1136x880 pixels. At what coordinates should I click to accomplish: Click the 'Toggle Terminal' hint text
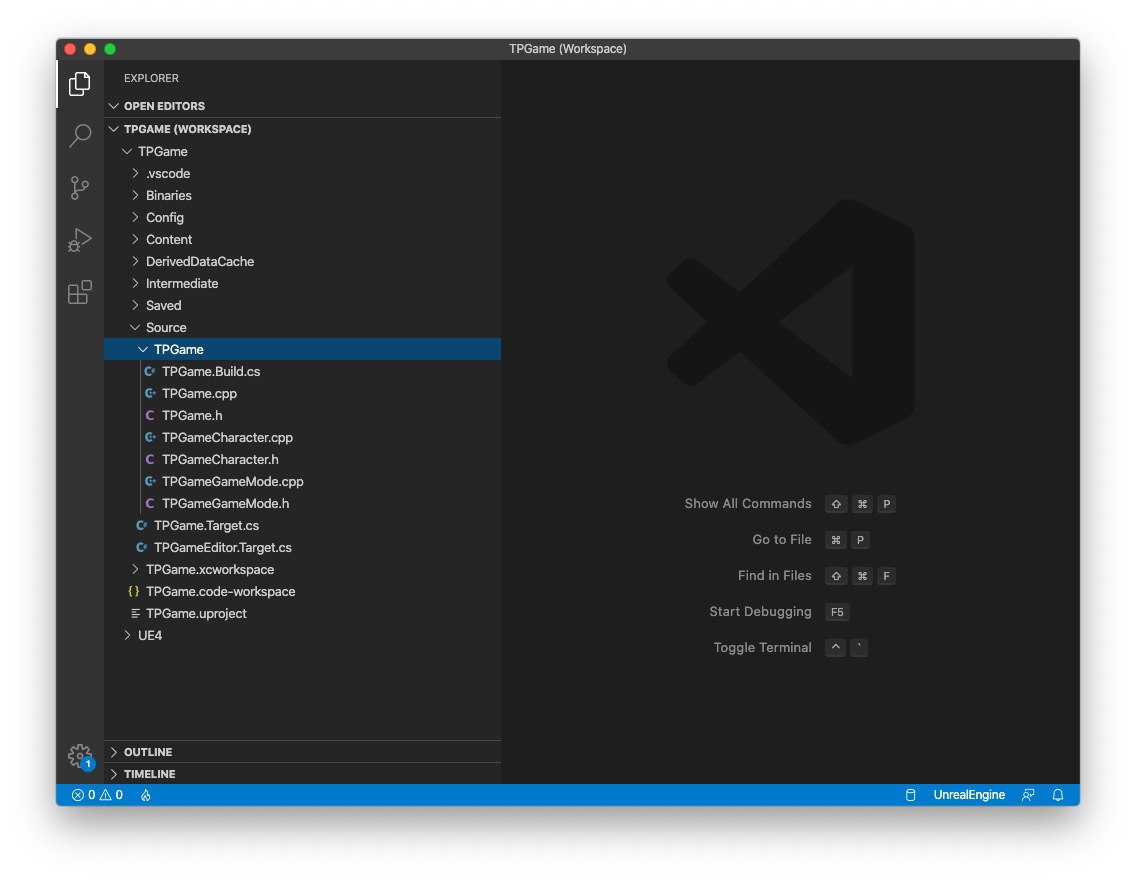pos(762,648)
